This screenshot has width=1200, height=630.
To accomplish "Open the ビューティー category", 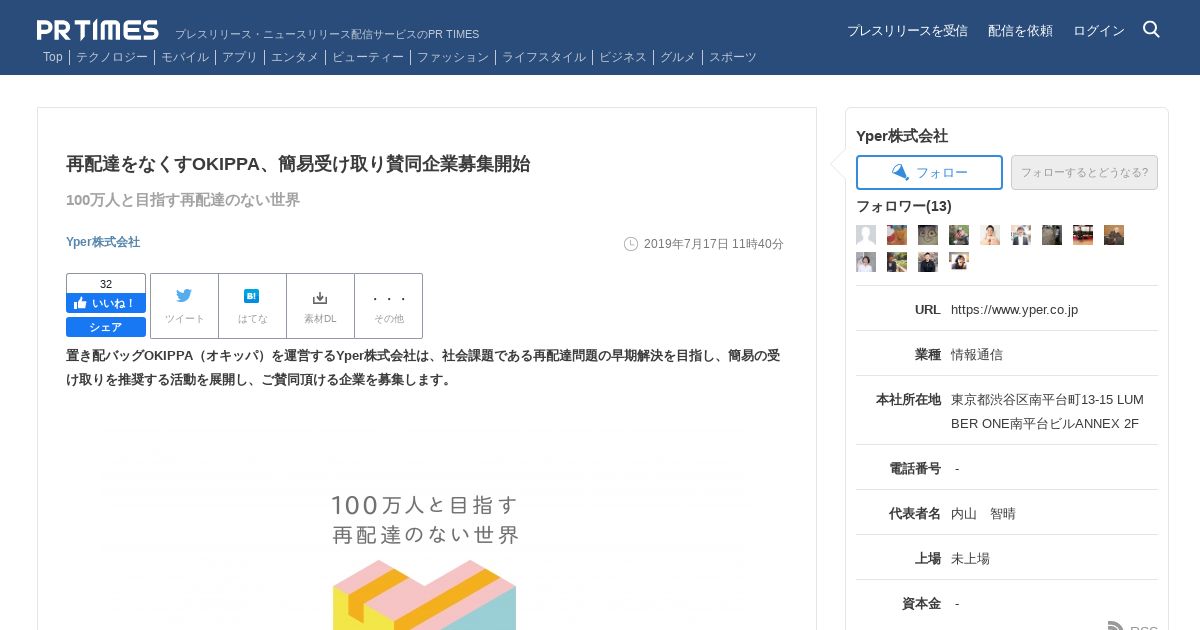I will (368, 57).
